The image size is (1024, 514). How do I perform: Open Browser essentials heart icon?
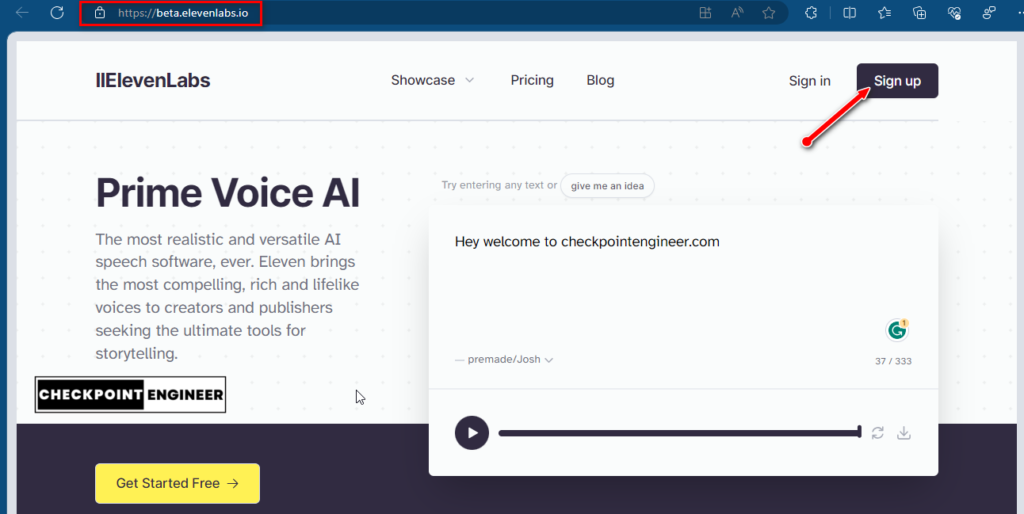tap(954, 13)
